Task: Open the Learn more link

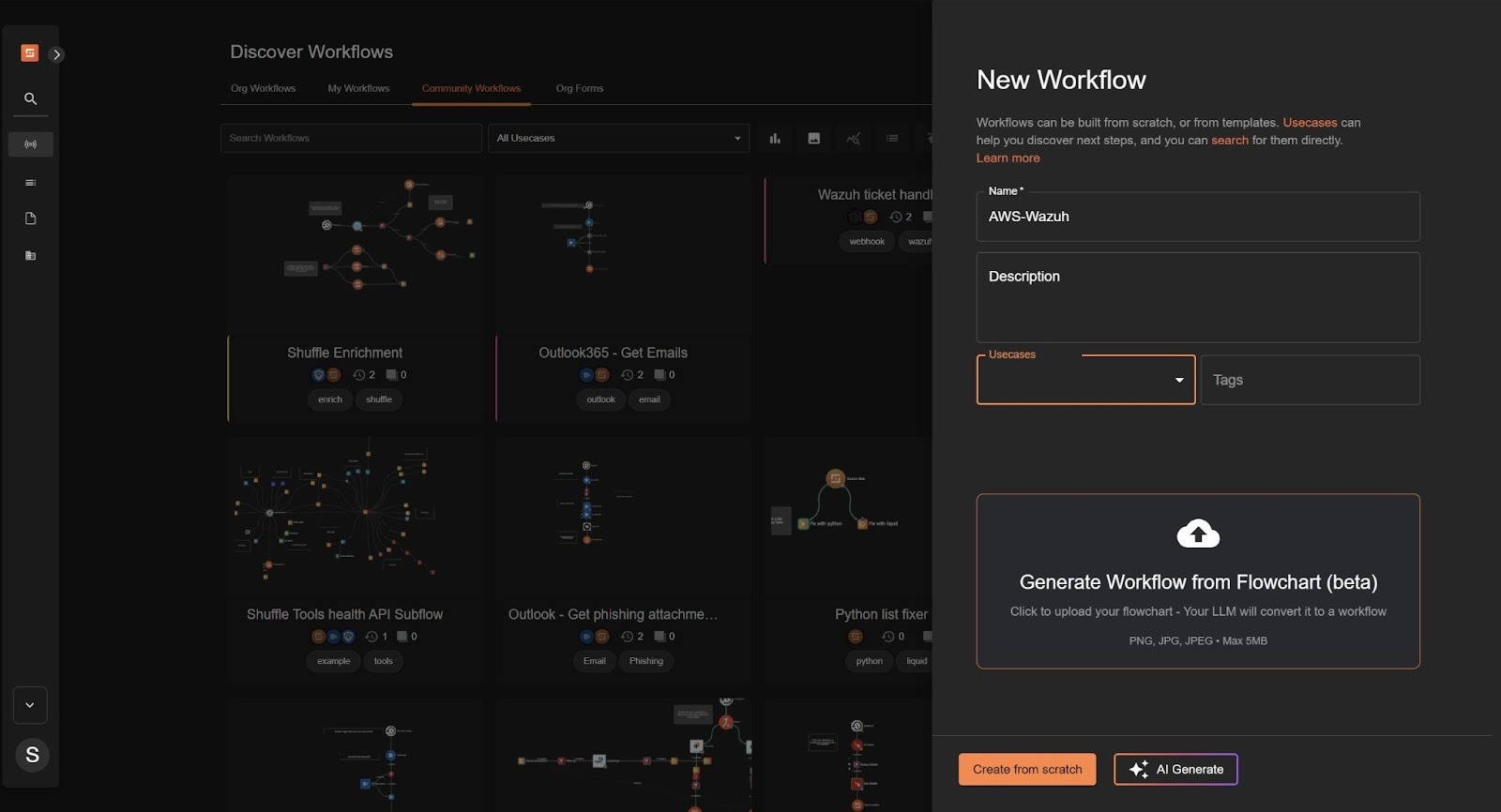Action: point(1008,158)
